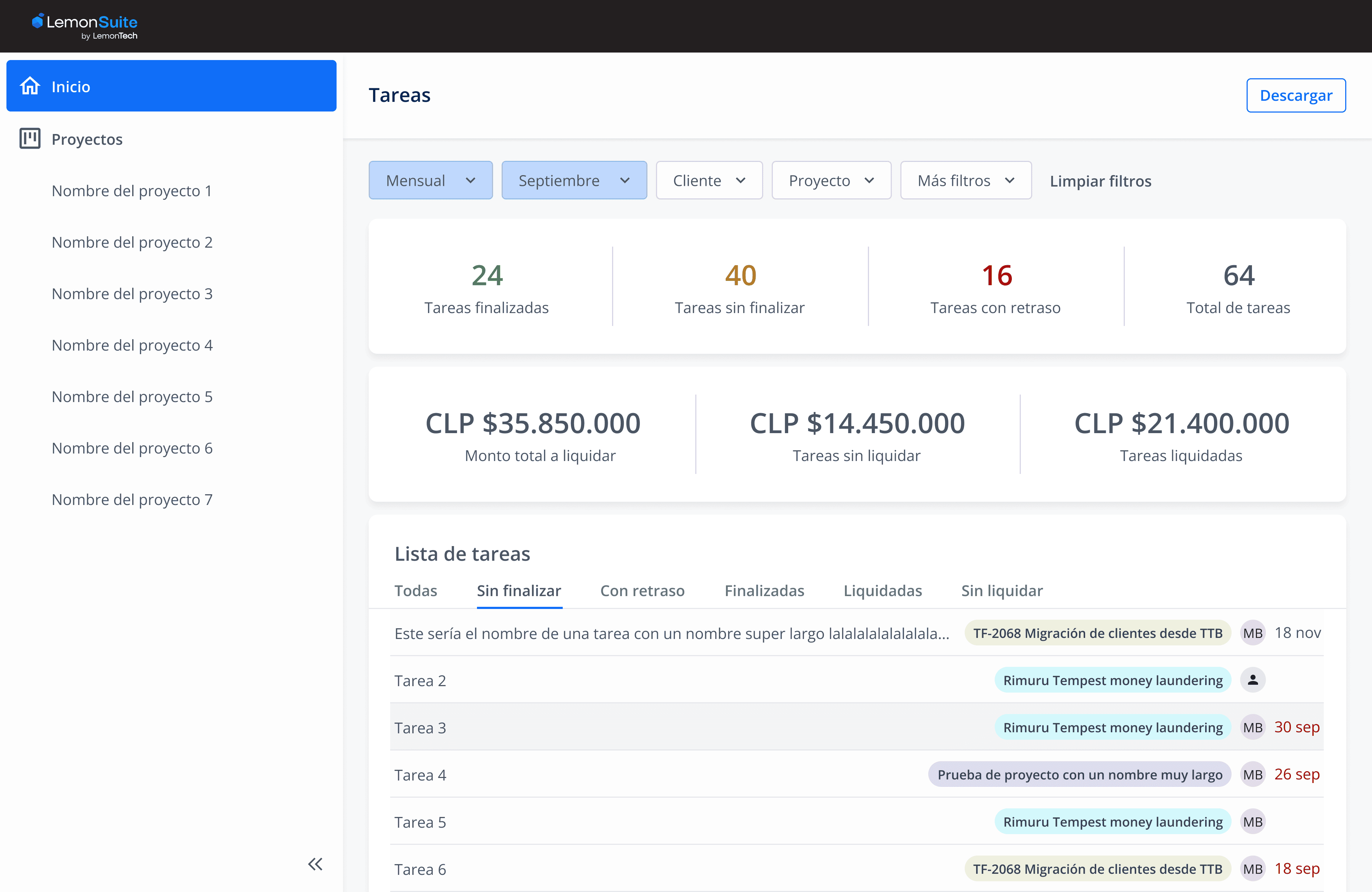Viewport: 1372px width, 892px height.
Task: Click the Prueba de proyecto purple tag
Action: coord(1079,774)
